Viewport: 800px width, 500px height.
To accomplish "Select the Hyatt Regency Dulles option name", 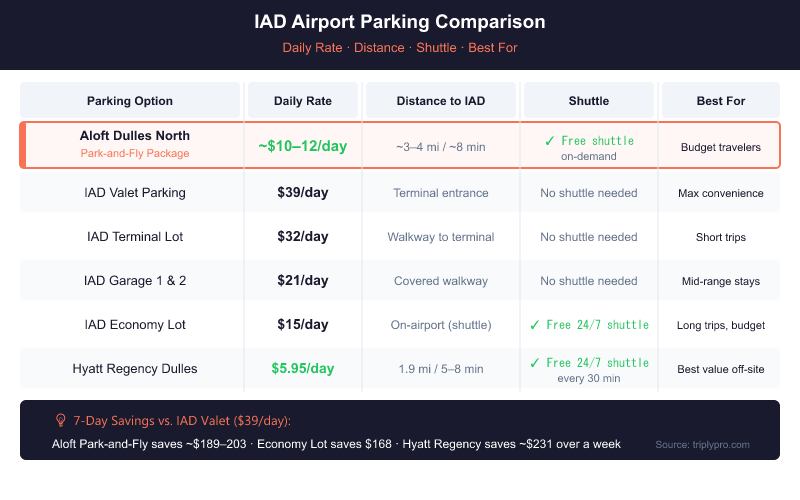I will coord(135,369).
